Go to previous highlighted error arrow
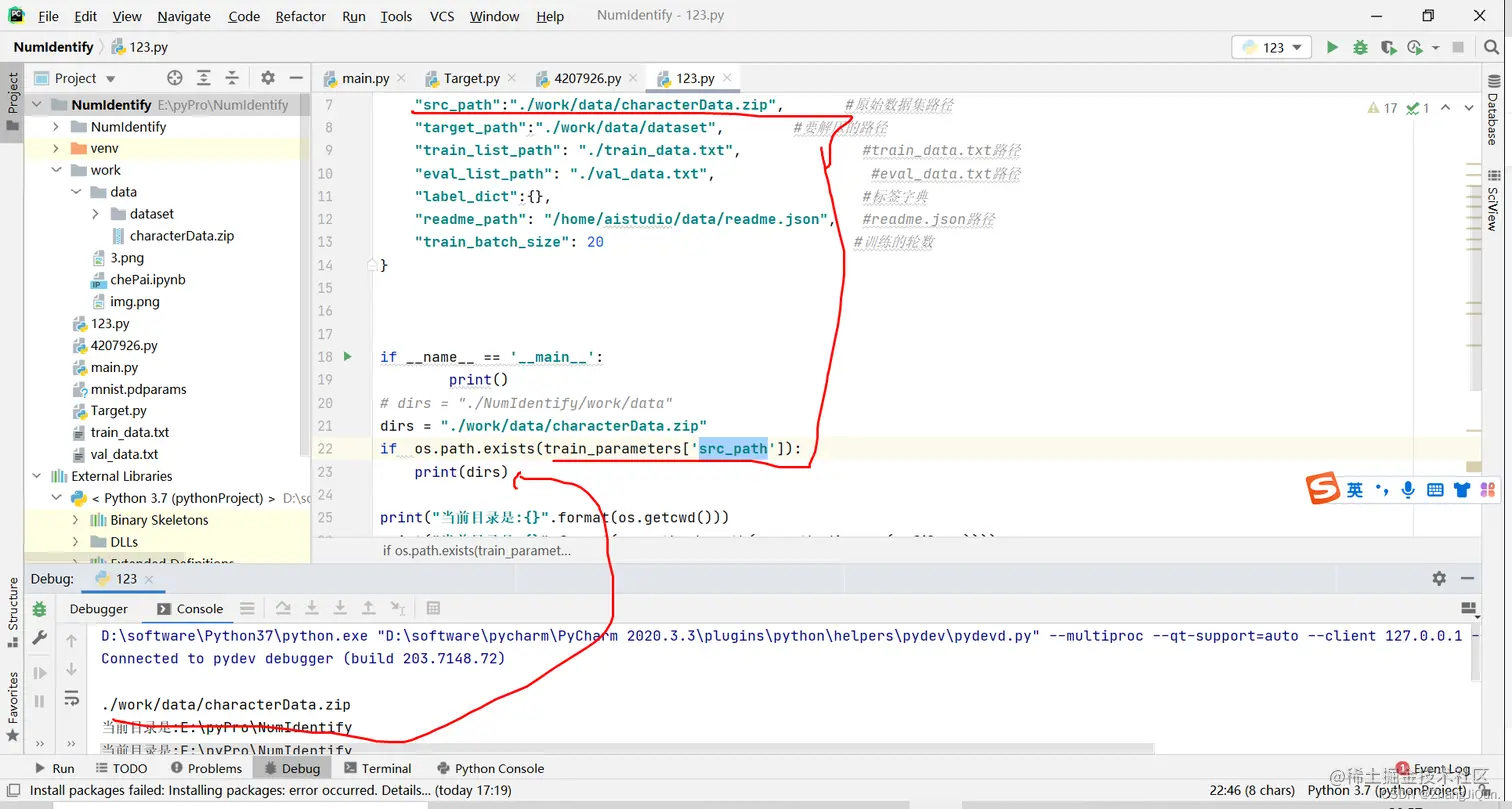This screenshot has height=809, width=1512. click(1446, 108)
